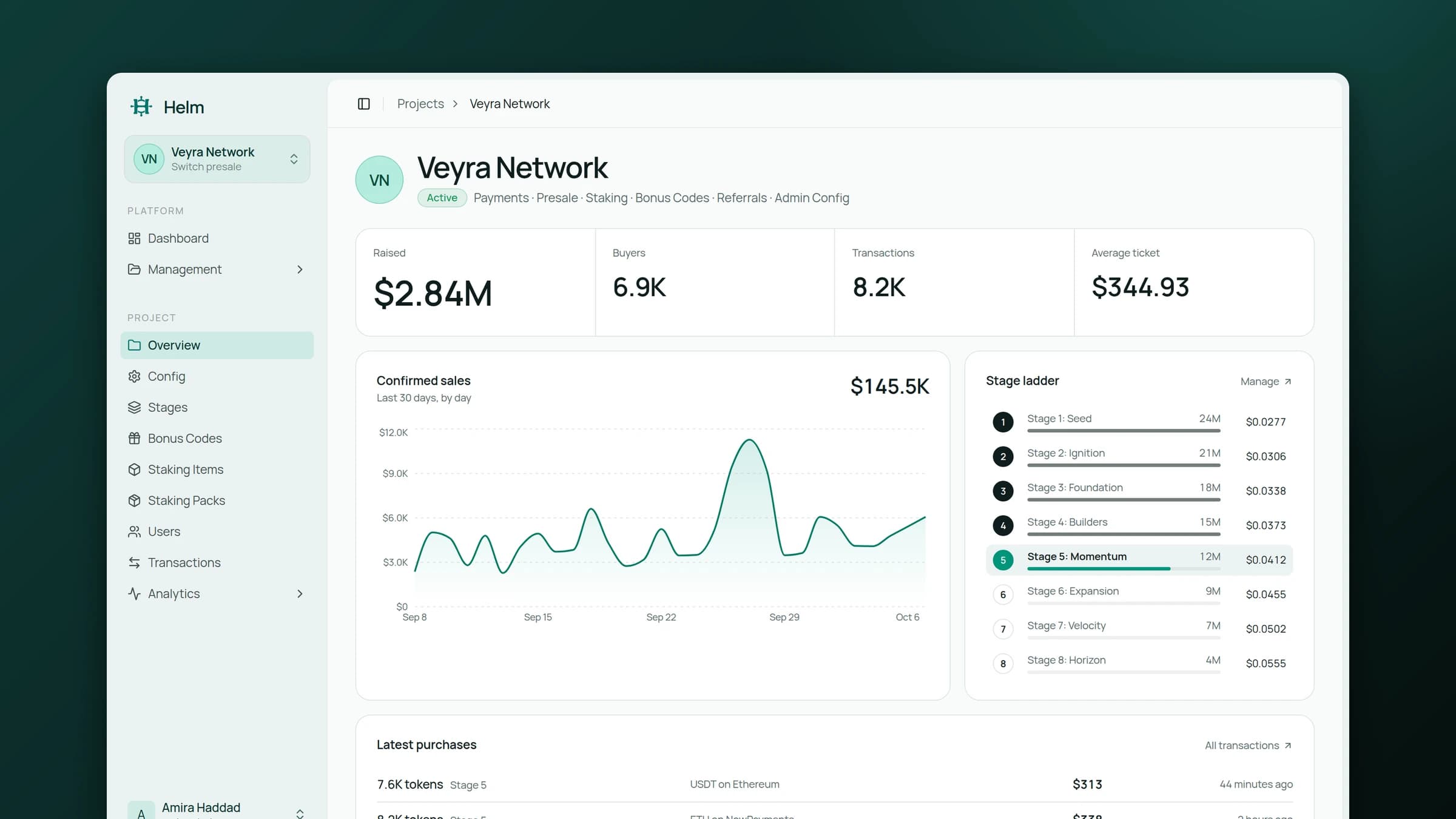Viewport: 1456px width, 819px height.
Task: Click the $0.0306 stage 2 price
Action: [1266, 456]
